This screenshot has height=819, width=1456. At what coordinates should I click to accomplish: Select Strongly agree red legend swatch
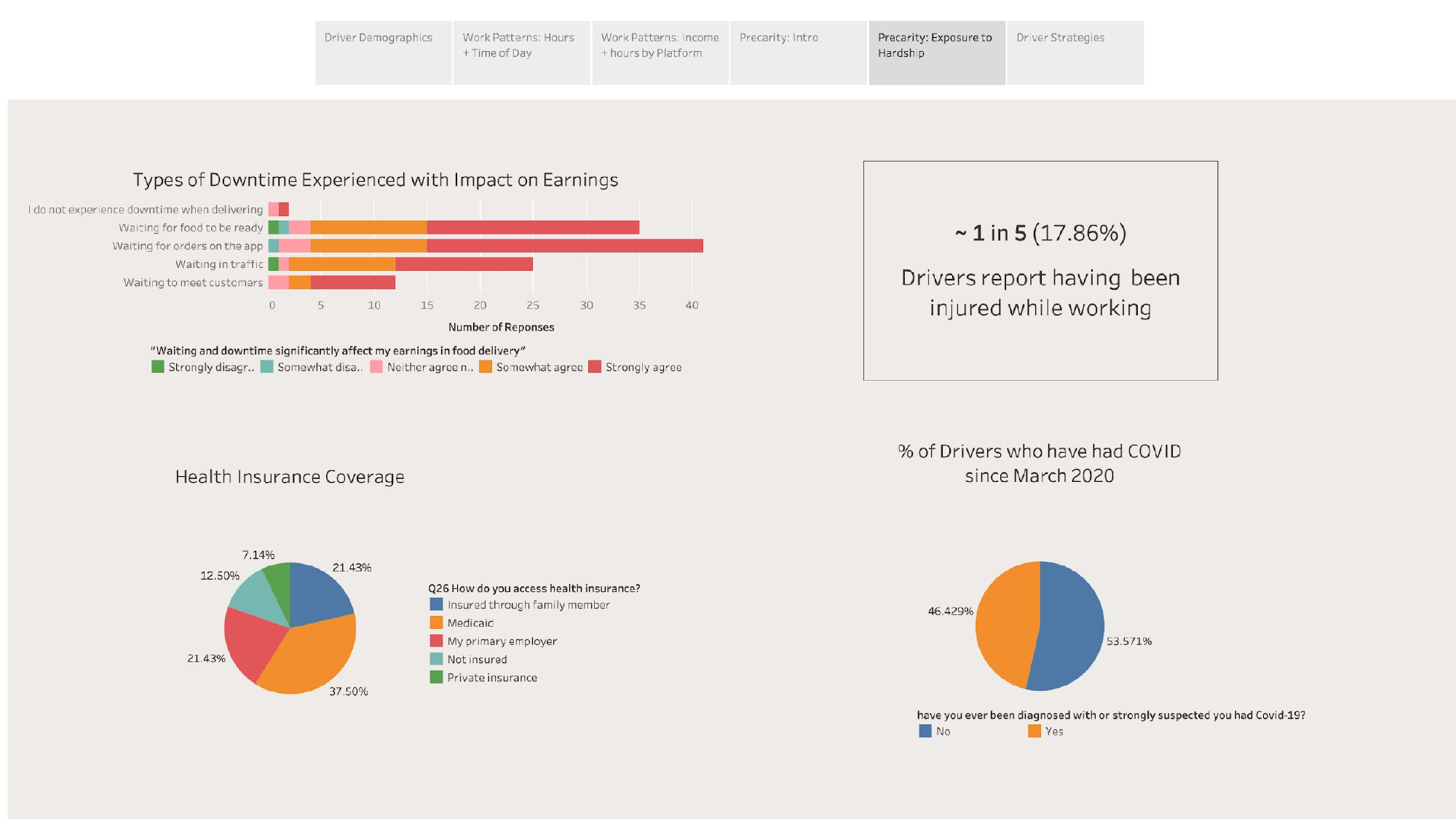pyautogui.click(x=595, y=367)
